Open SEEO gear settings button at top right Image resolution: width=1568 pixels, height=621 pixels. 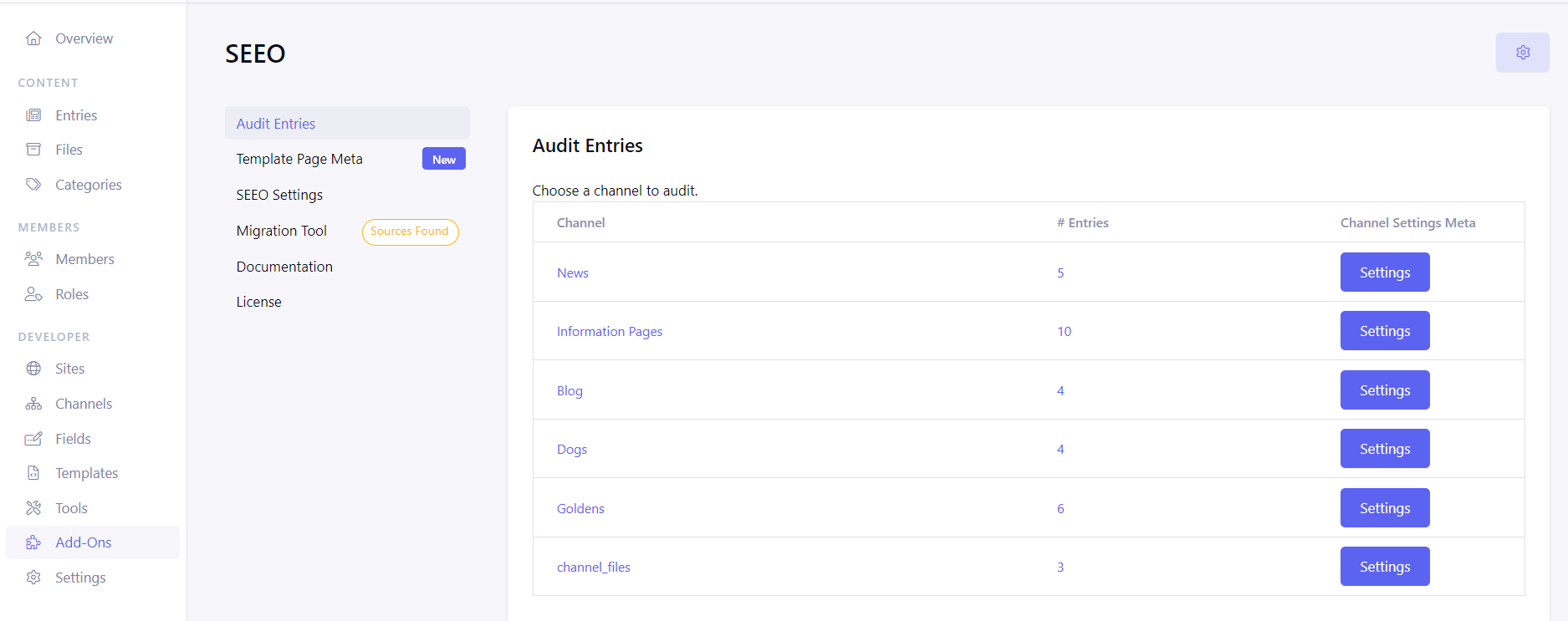[x=1523, y=53]
